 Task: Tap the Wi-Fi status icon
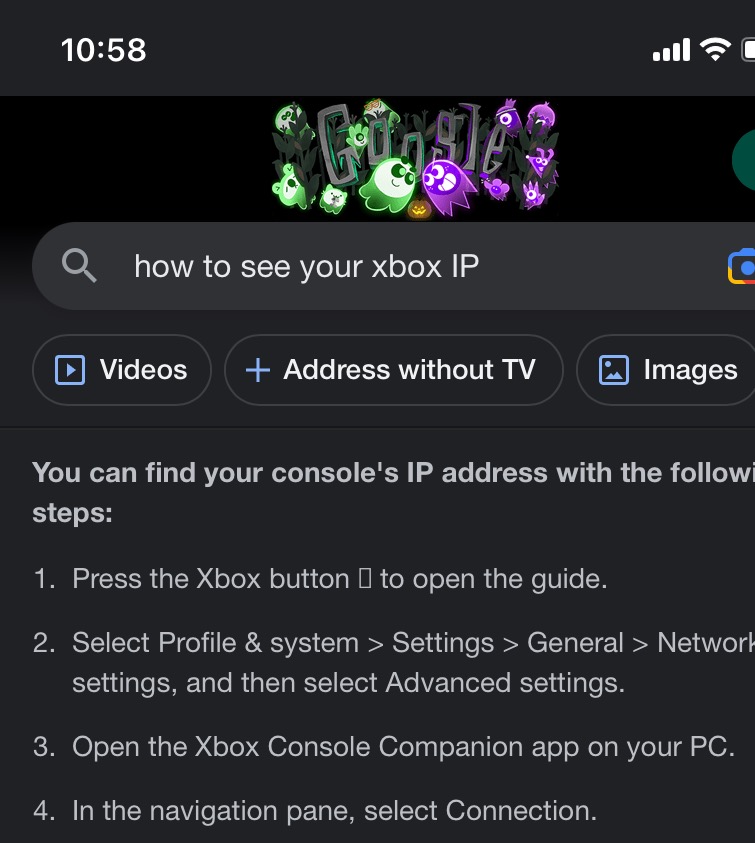point(715,49)
